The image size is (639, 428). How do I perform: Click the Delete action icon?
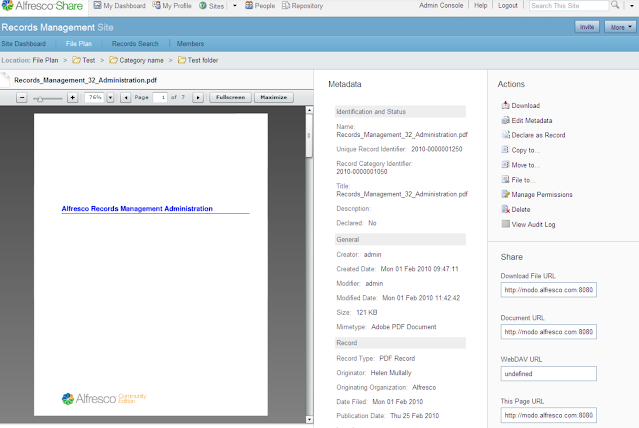click(x=505, y=209)
